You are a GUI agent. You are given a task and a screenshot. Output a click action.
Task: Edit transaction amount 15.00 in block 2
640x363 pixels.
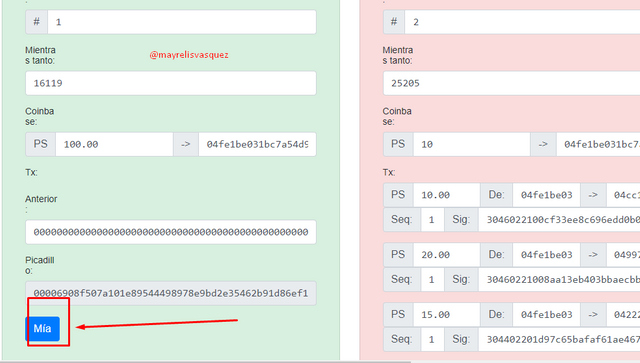[447, 314]
